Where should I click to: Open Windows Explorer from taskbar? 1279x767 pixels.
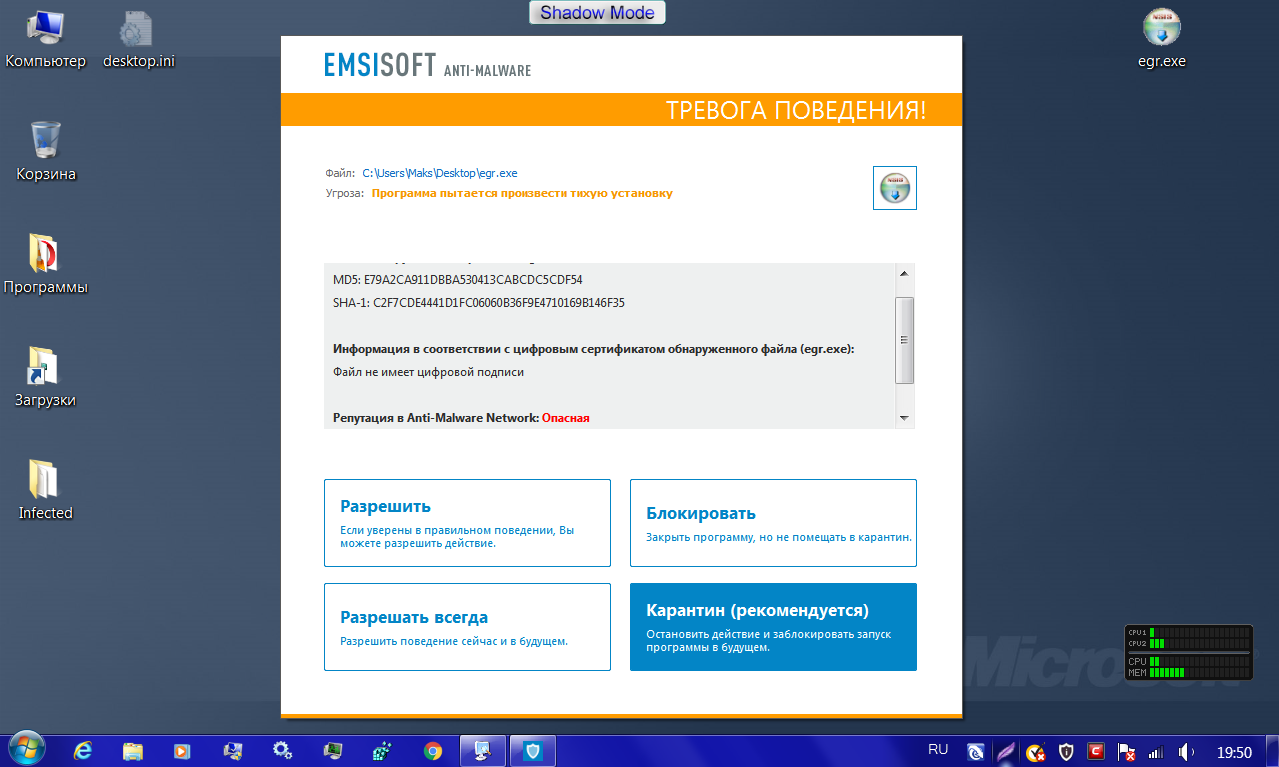133,751
